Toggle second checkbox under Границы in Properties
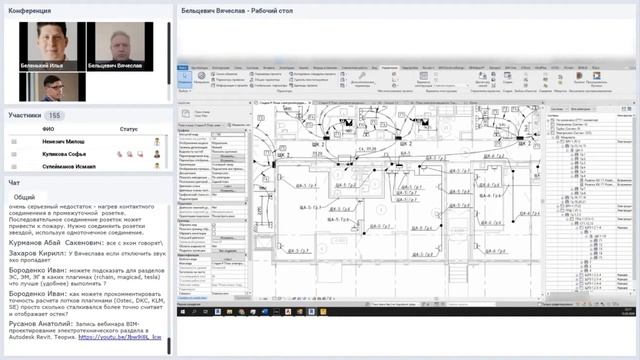This screenshot has width=640, height=360. 213,229
